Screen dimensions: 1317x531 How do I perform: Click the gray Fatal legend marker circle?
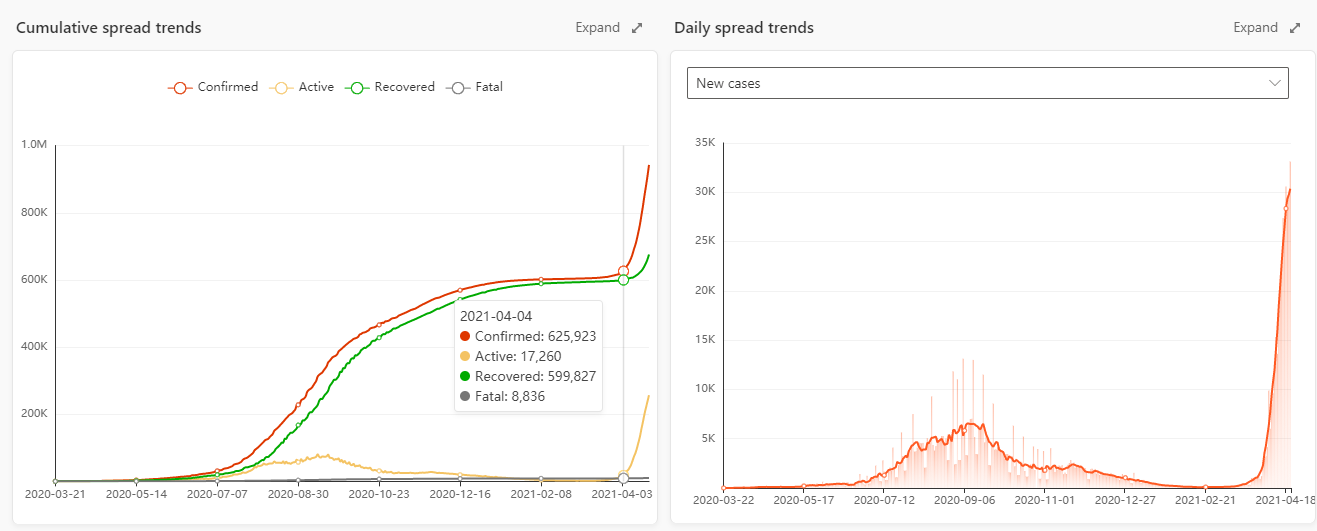click(x=459, y=88)
